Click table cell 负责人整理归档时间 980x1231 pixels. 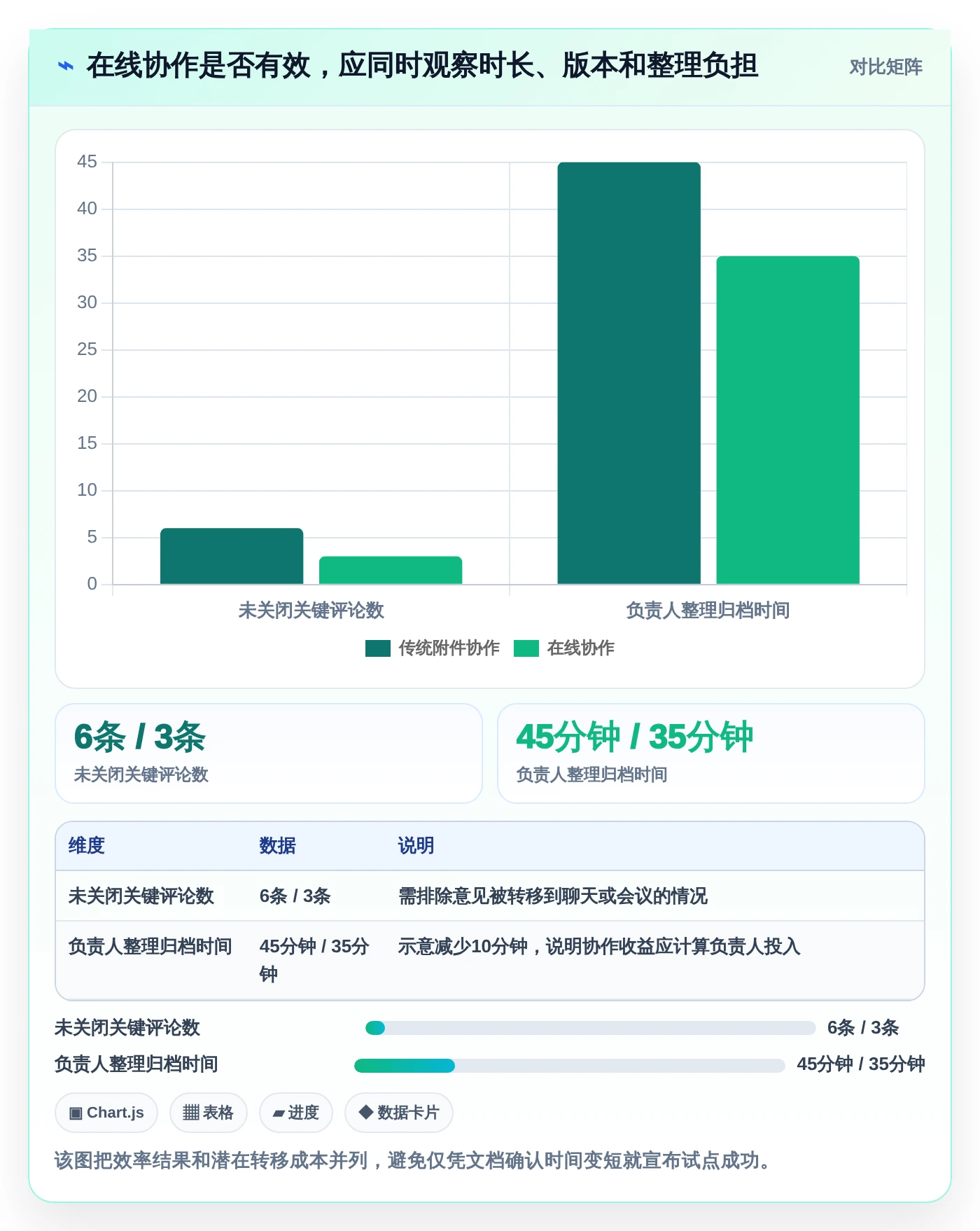[150, 947]
